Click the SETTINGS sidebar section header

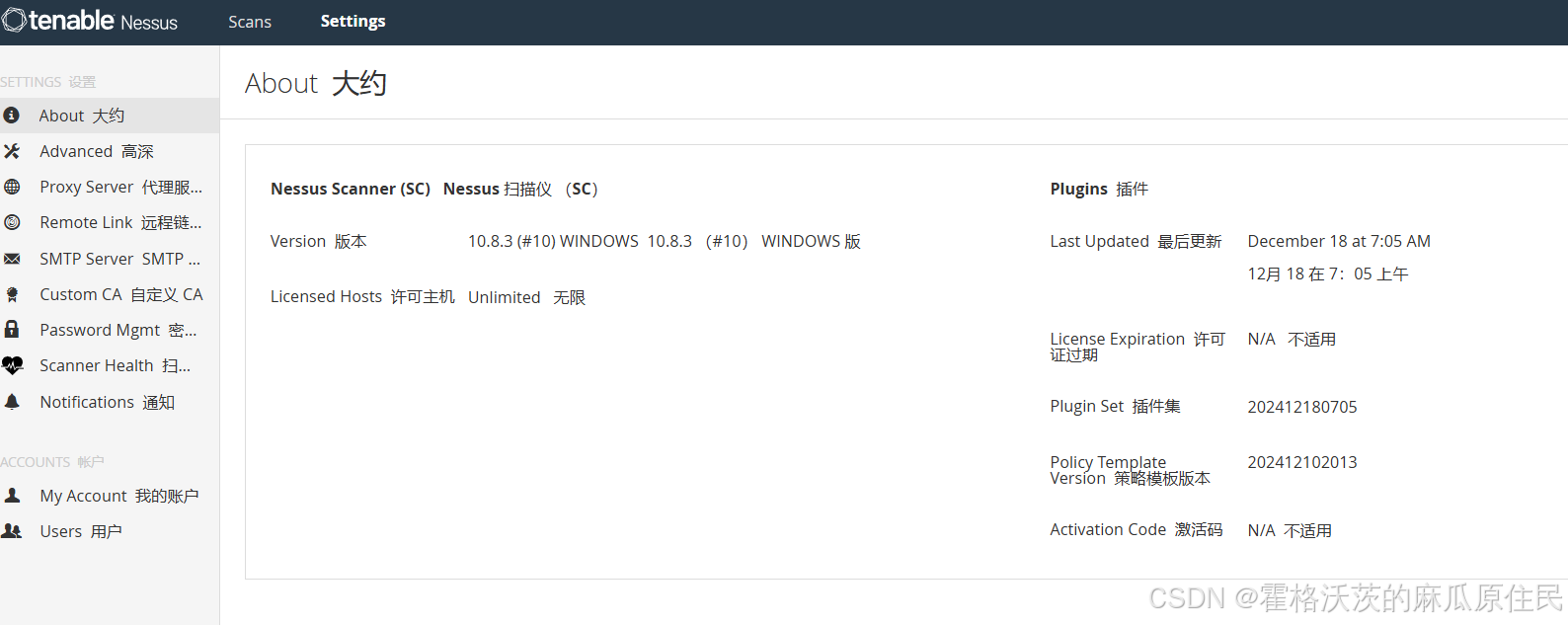[x=48, y=82]
